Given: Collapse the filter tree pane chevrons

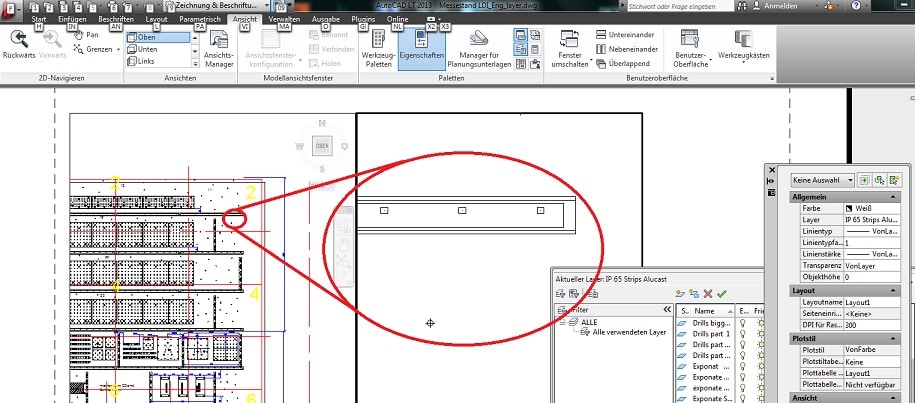Looking at the screenshot, I should [667, 310].
